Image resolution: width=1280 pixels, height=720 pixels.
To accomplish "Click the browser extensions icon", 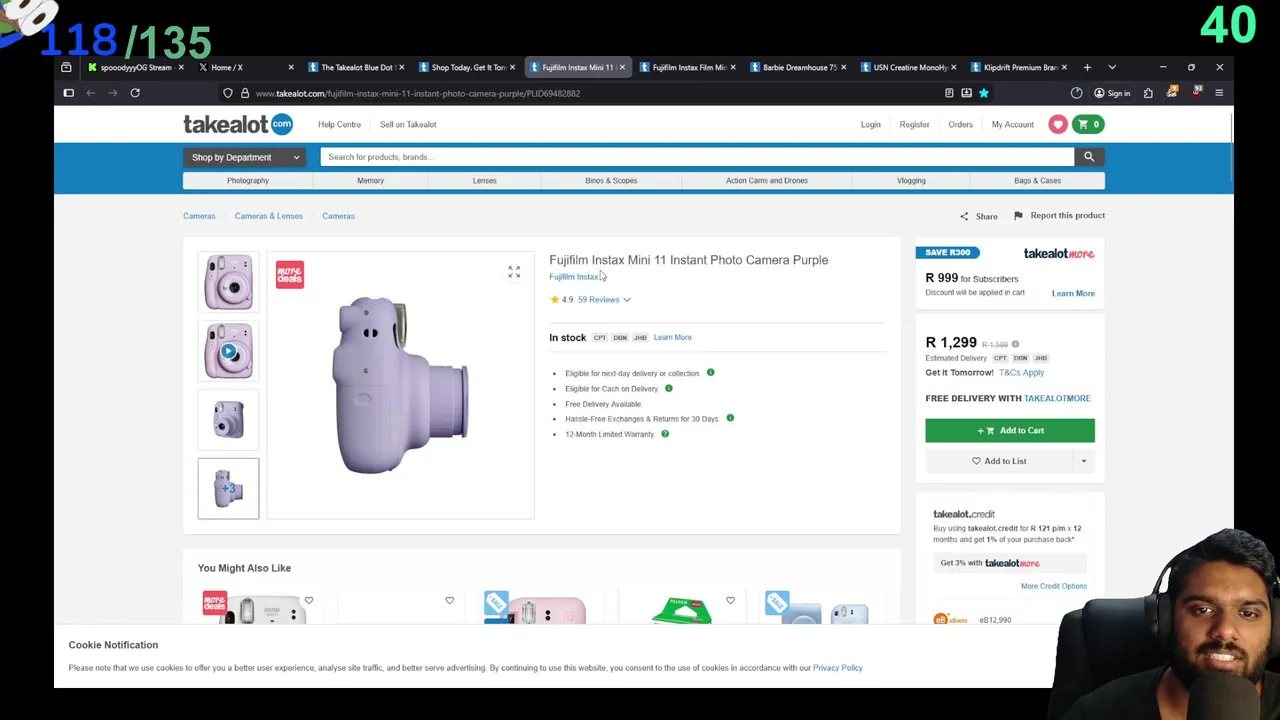I will pos(1148,93).
